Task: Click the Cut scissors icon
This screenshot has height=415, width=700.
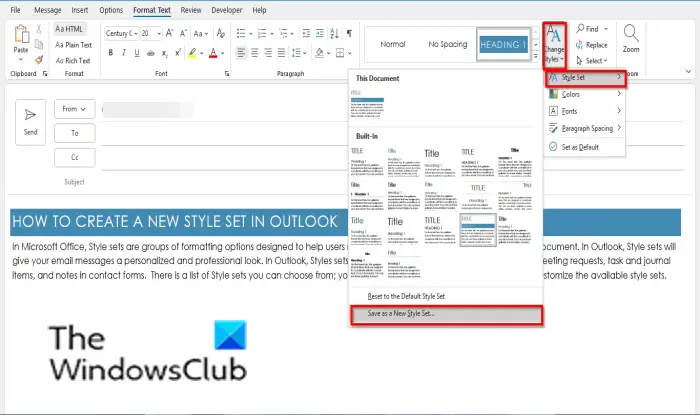Action: [39, 29]
